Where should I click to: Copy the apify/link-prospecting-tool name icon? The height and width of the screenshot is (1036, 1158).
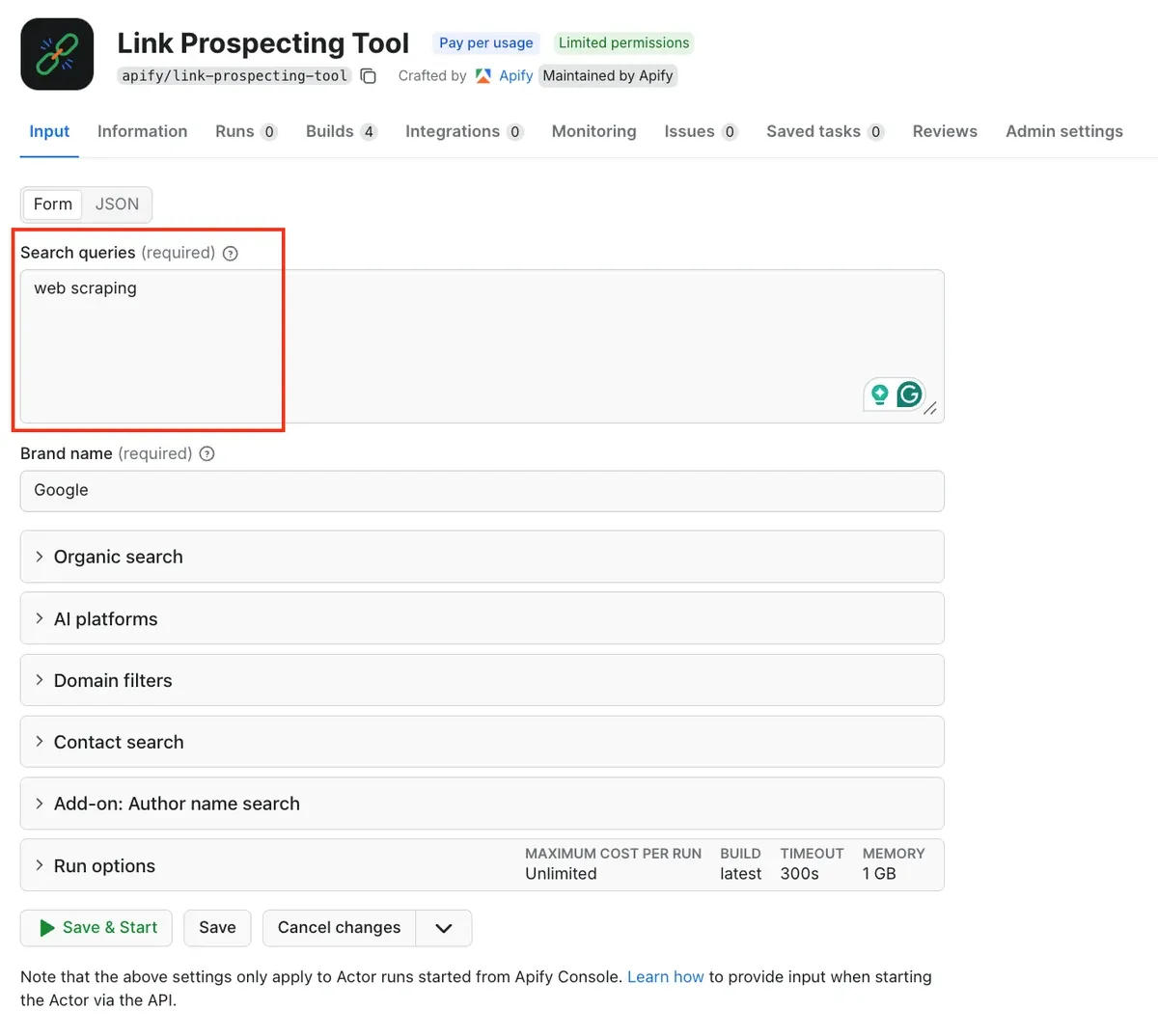pyautogui.click(x=369, y=76)
